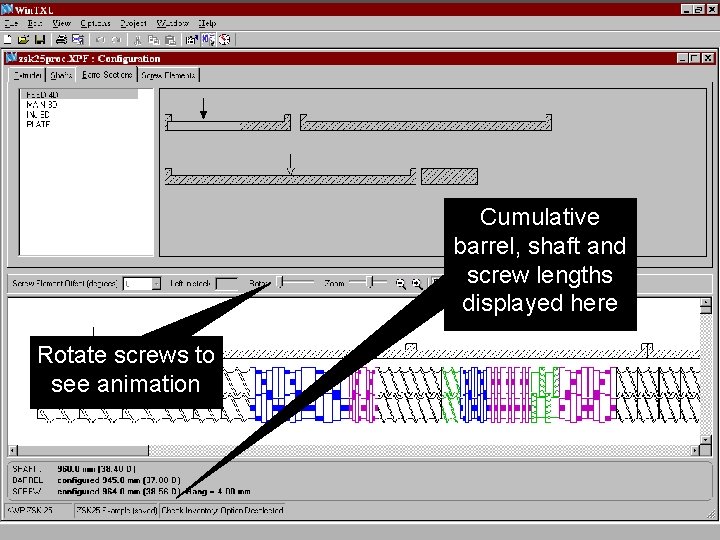The image size is (720, 540).
Task: Open the File menu
Action: click(x=11, y=23)
